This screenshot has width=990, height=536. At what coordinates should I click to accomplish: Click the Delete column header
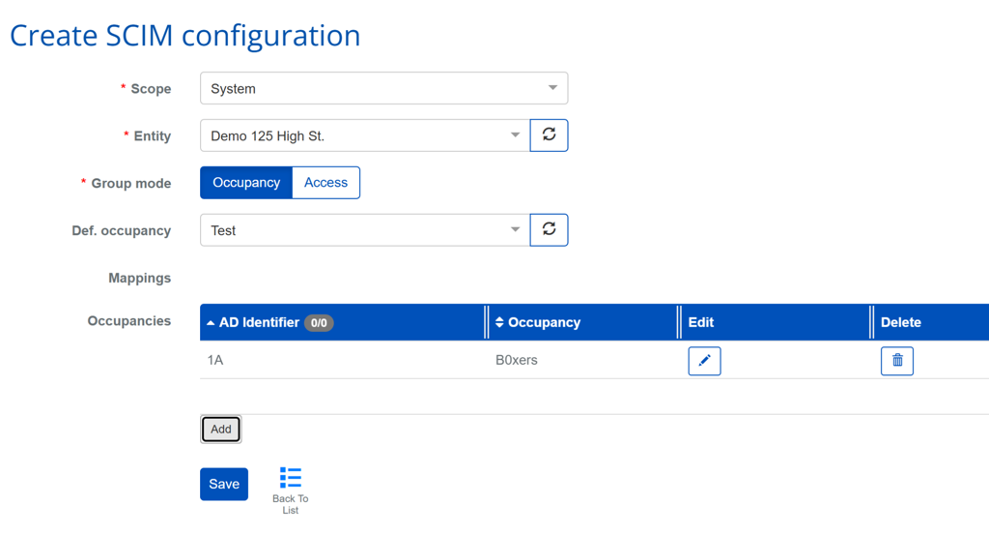[901, 323]
